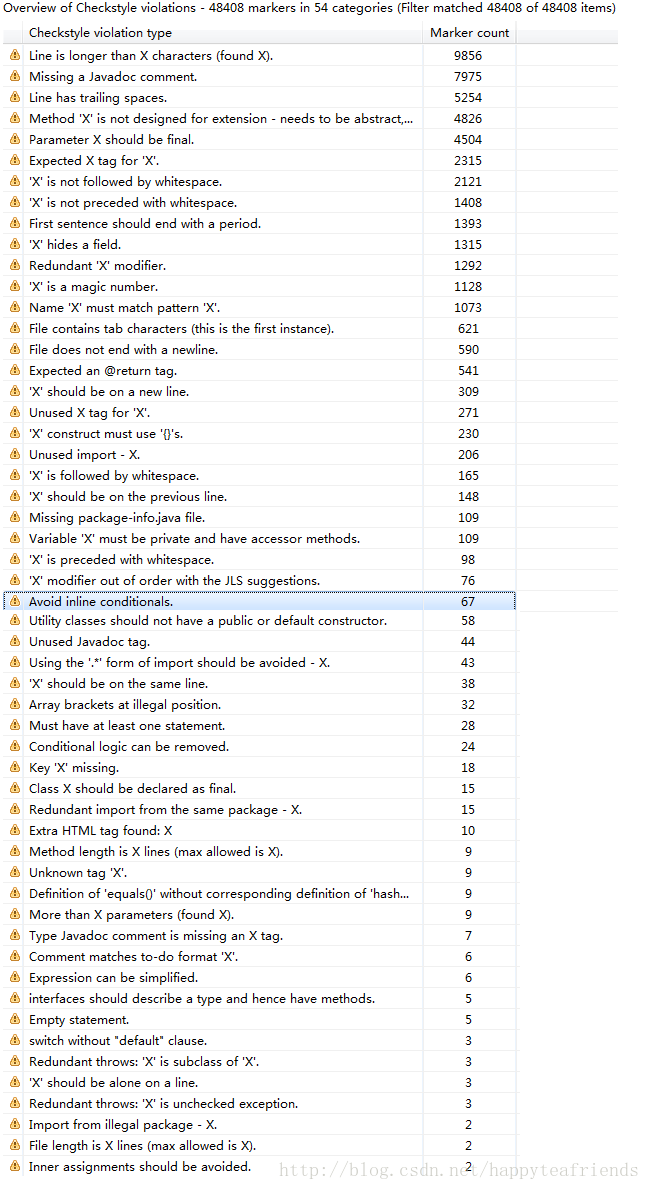This screenshot has height=1190, width=650.
Task: Select ''X' is followed by whitespace.' row
Action: tap(260, 475)
